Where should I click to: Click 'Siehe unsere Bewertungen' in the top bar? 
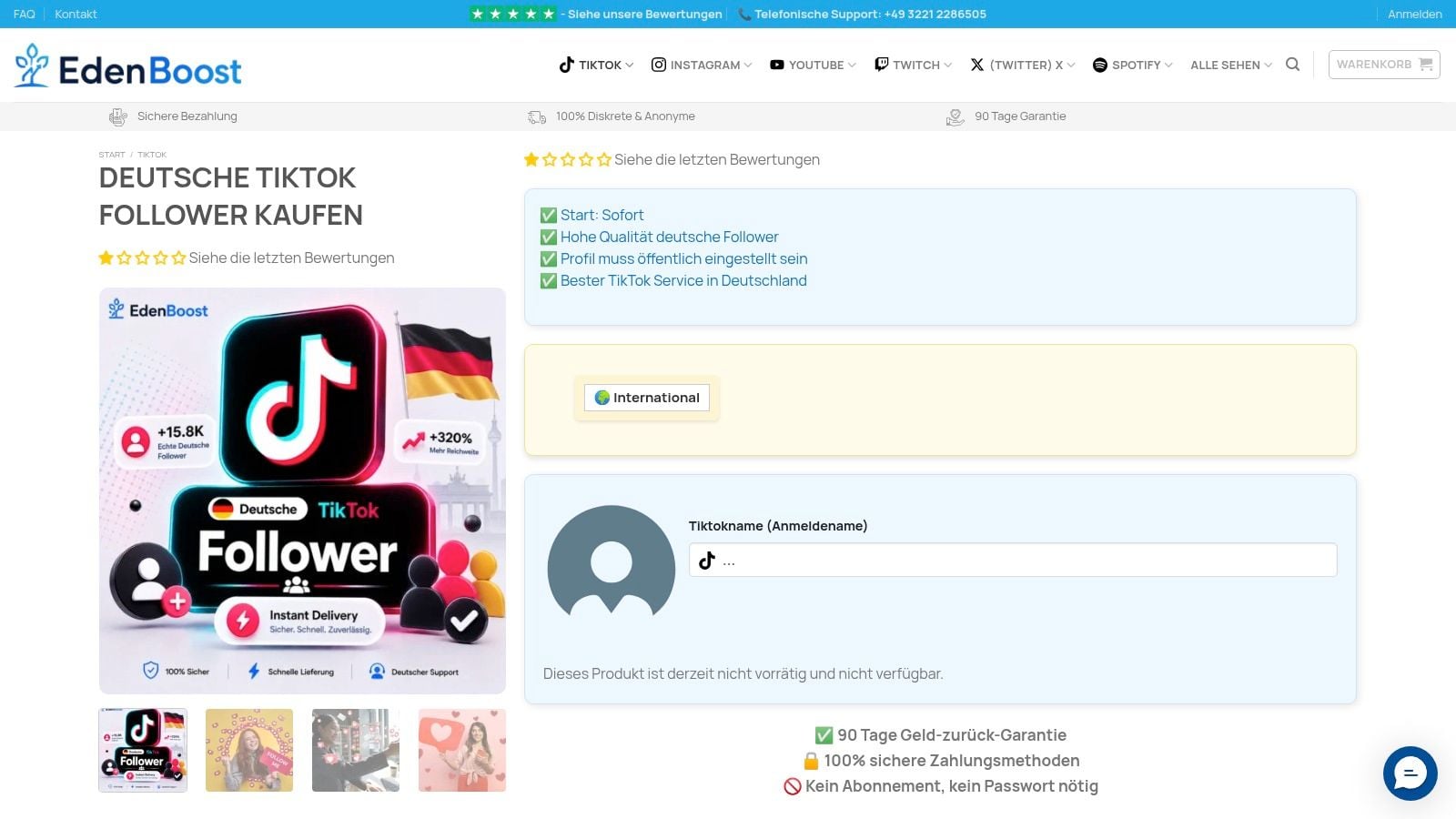tap(645, 14)
